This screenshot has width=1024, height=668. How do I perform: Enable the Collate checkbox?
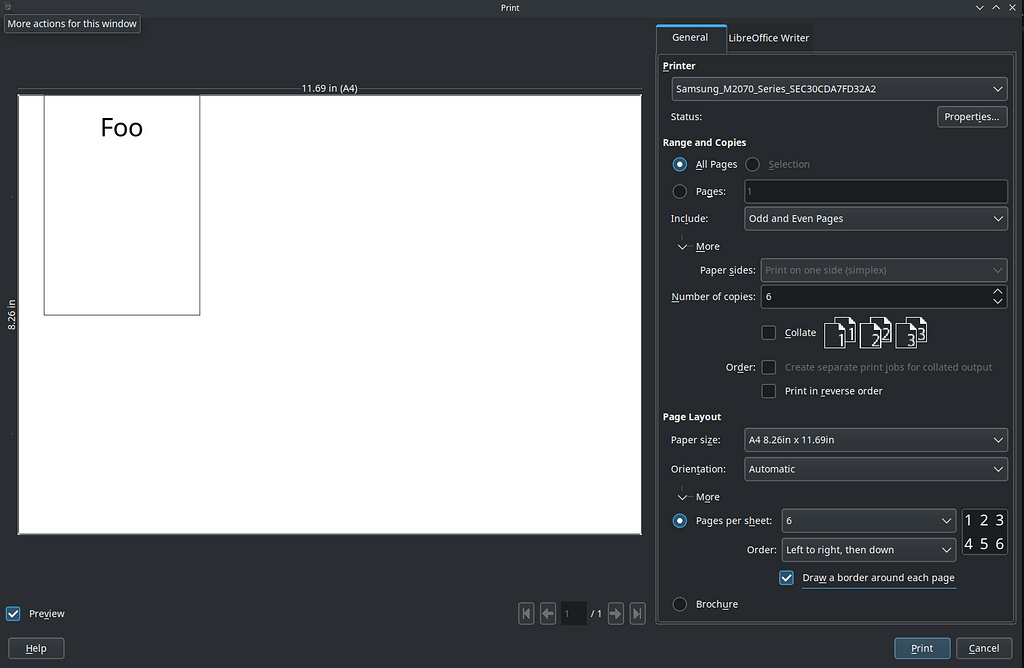(x=769, y=333)
